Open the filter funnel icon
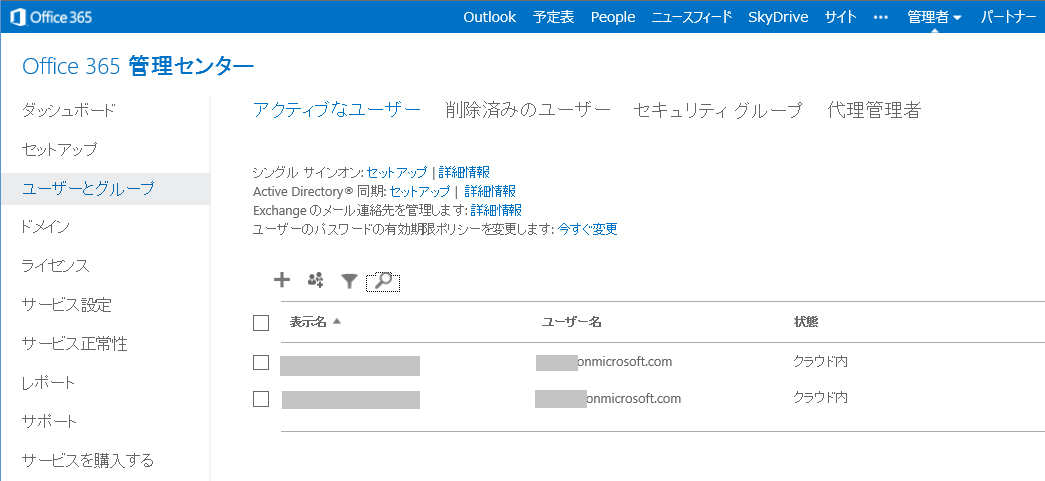This screenshot has height=481, width=1045. tap(349, 281)
